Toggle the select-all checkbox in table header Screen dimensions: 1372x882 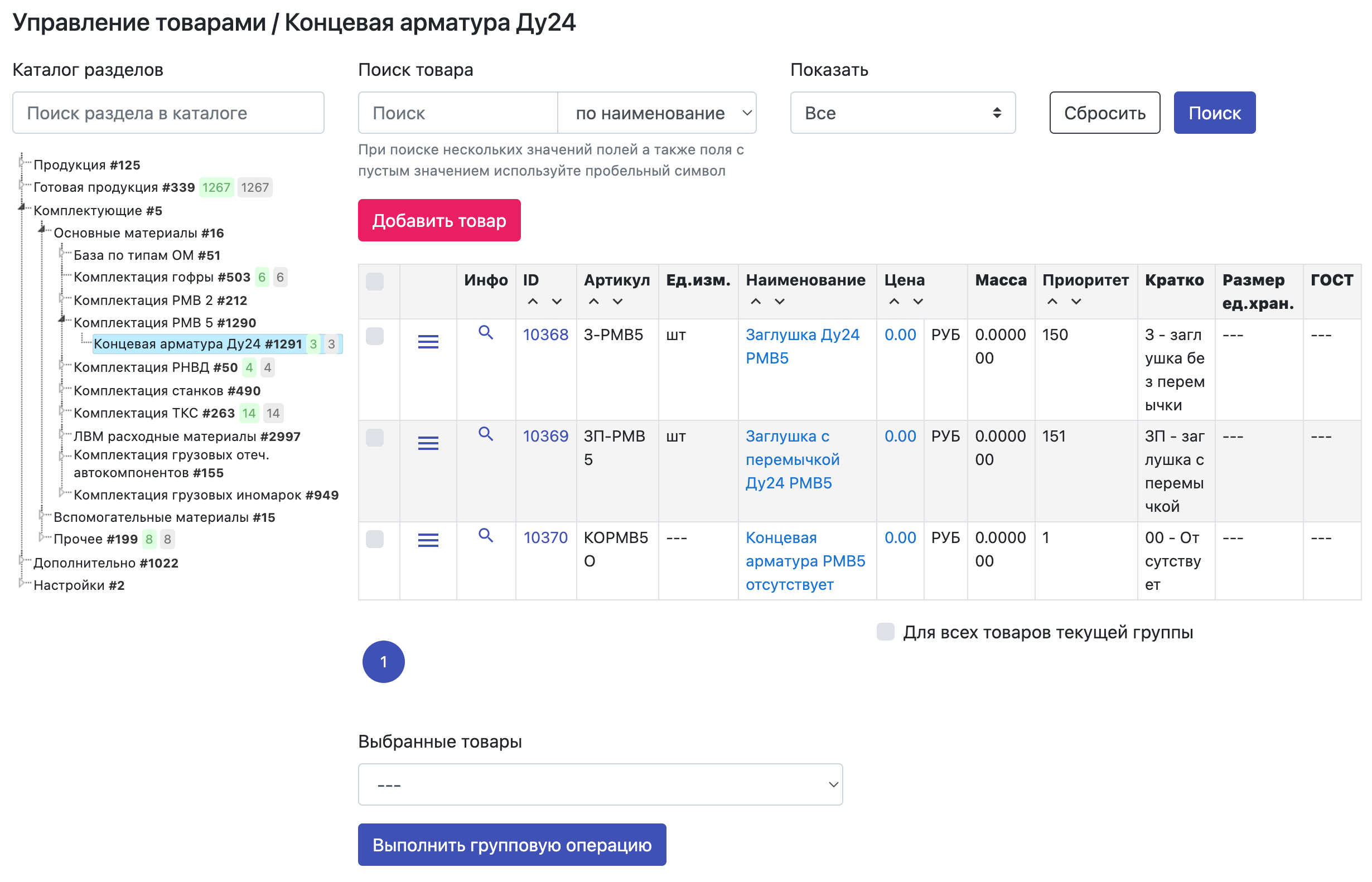[375, 281]
